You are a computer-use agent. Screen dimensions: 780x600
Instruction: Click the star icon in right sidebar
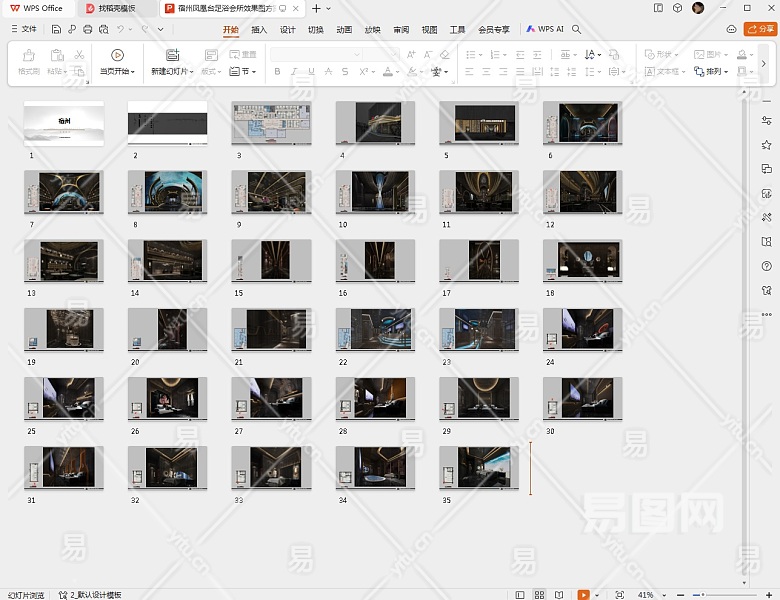pos(766,145)
